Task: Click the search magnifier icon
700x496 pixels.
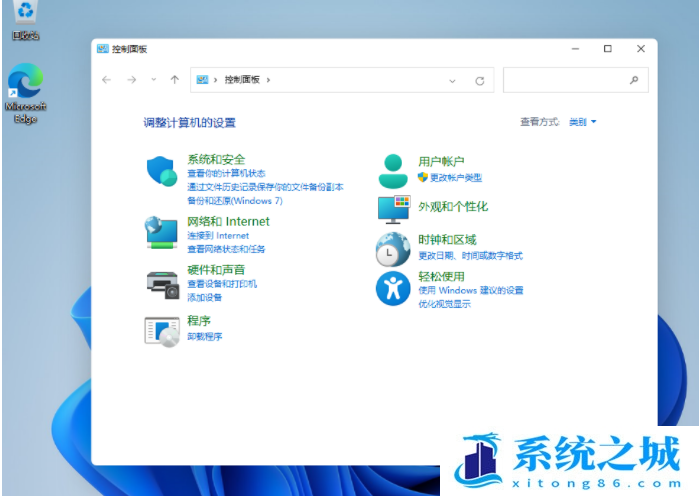Action: tap(634, 80)
